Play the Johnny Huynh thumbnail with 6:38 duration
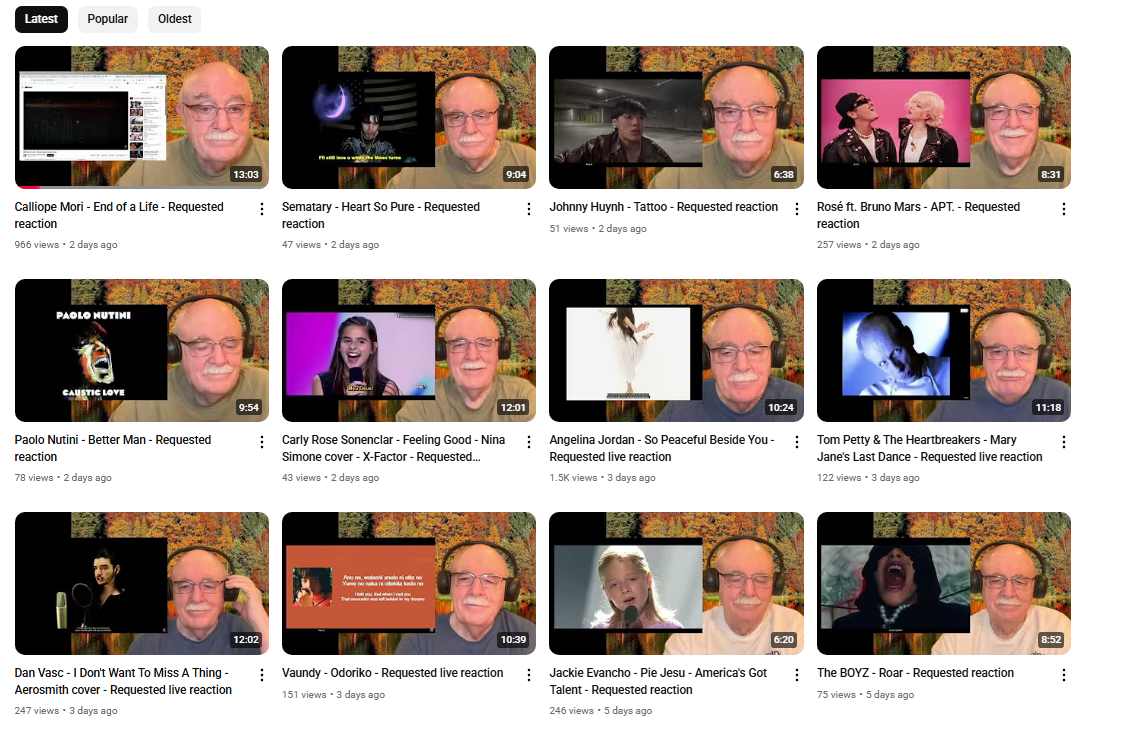The width and height of the screenshot is (1142, 731). (x=677, y=117)
